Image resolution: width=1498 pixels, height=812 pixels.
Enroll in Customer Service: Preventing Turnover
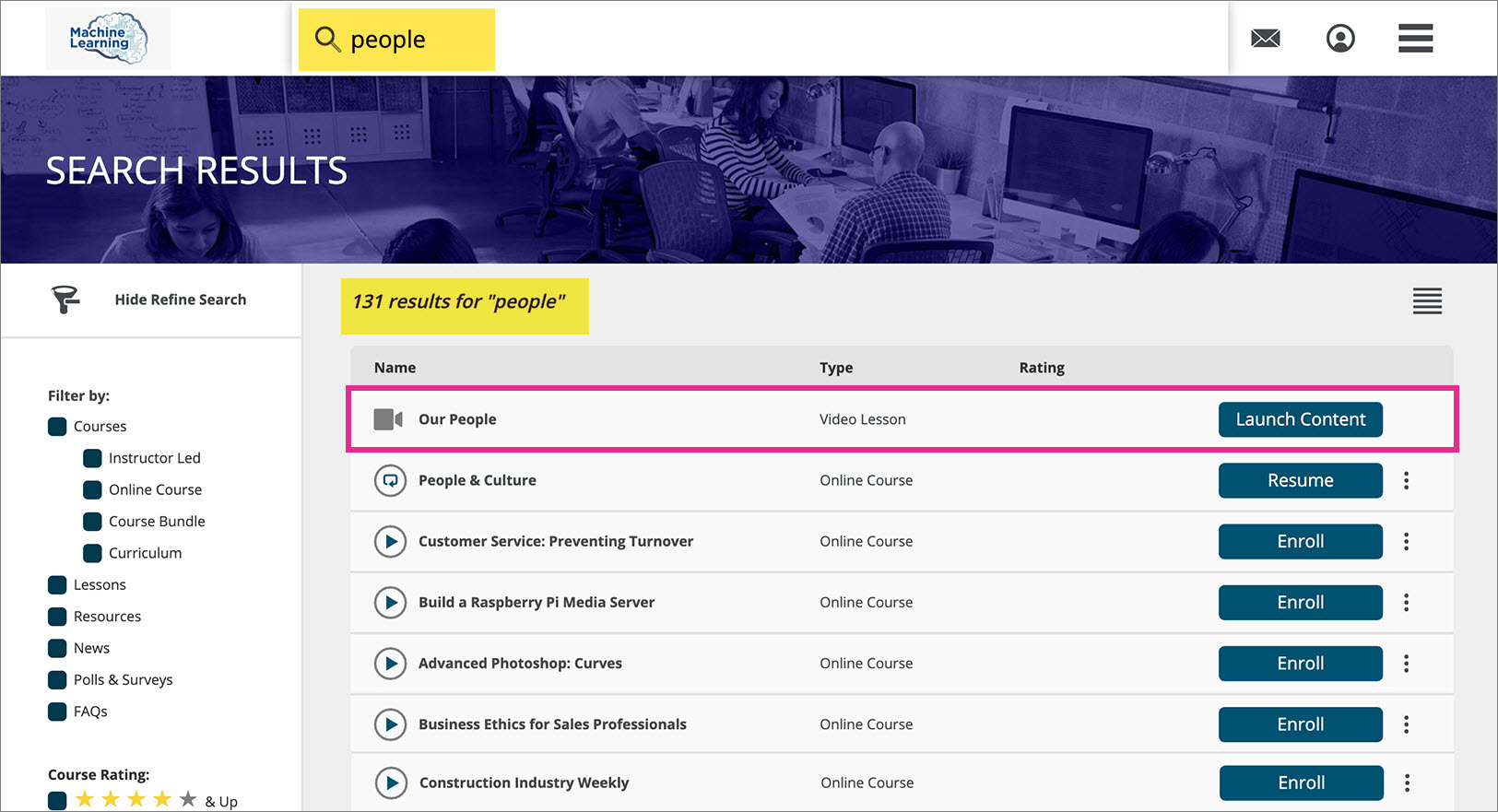tap(1301, 541)
